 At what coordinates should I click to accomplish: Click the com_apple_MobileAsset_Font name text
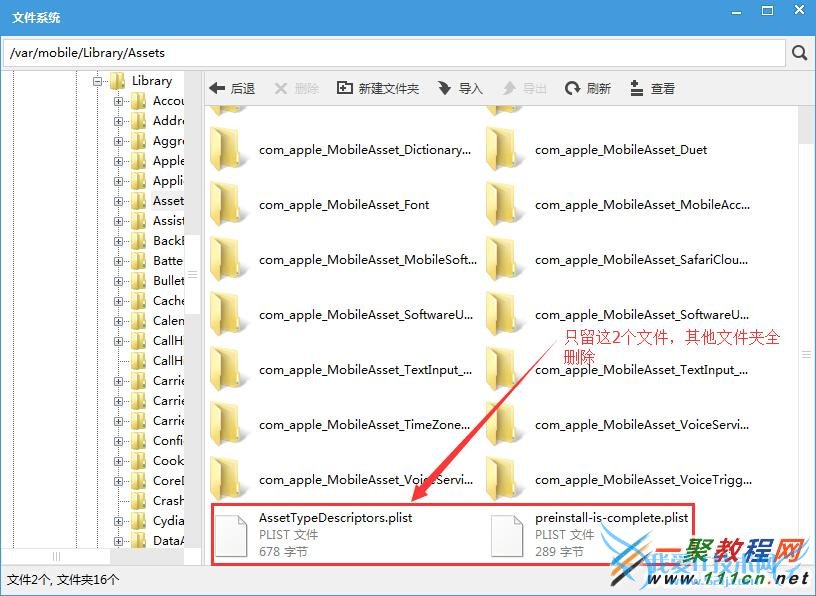(344, 205)
